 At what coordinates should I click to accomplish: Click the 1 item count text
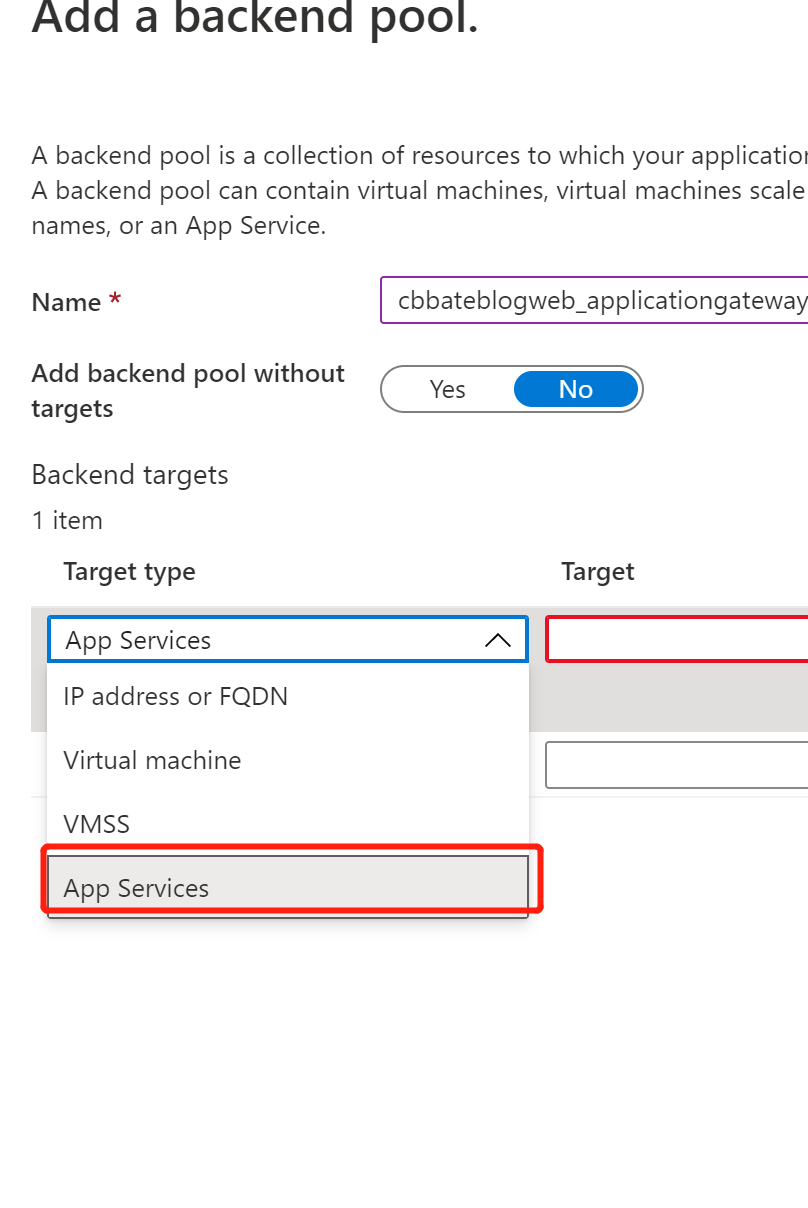pos(67,521)
